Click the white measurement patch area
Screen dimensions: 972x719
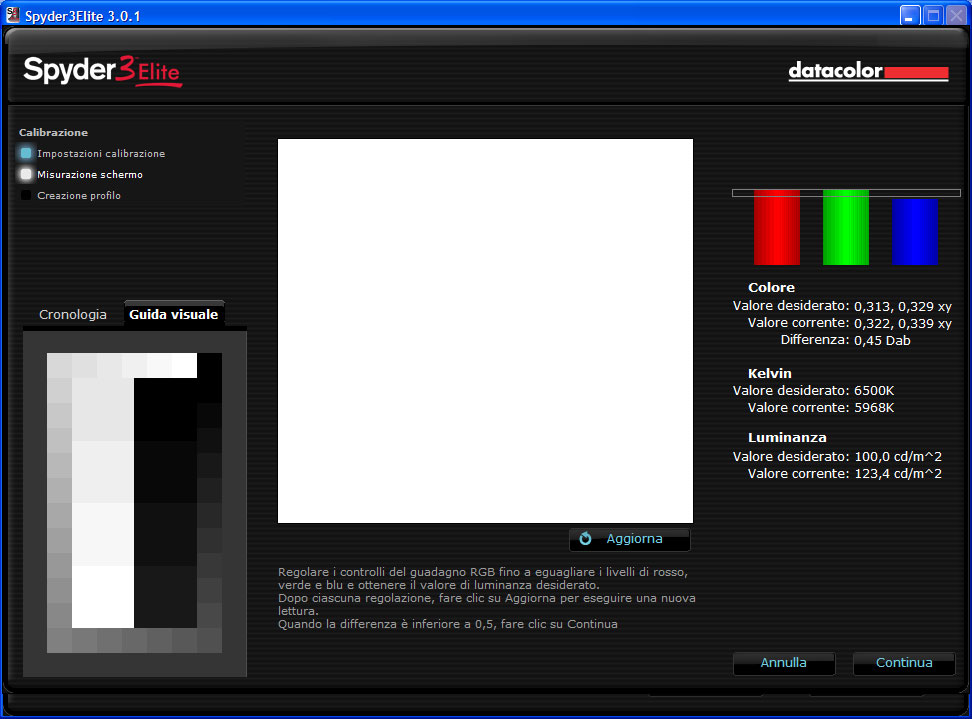click(485, 331)
